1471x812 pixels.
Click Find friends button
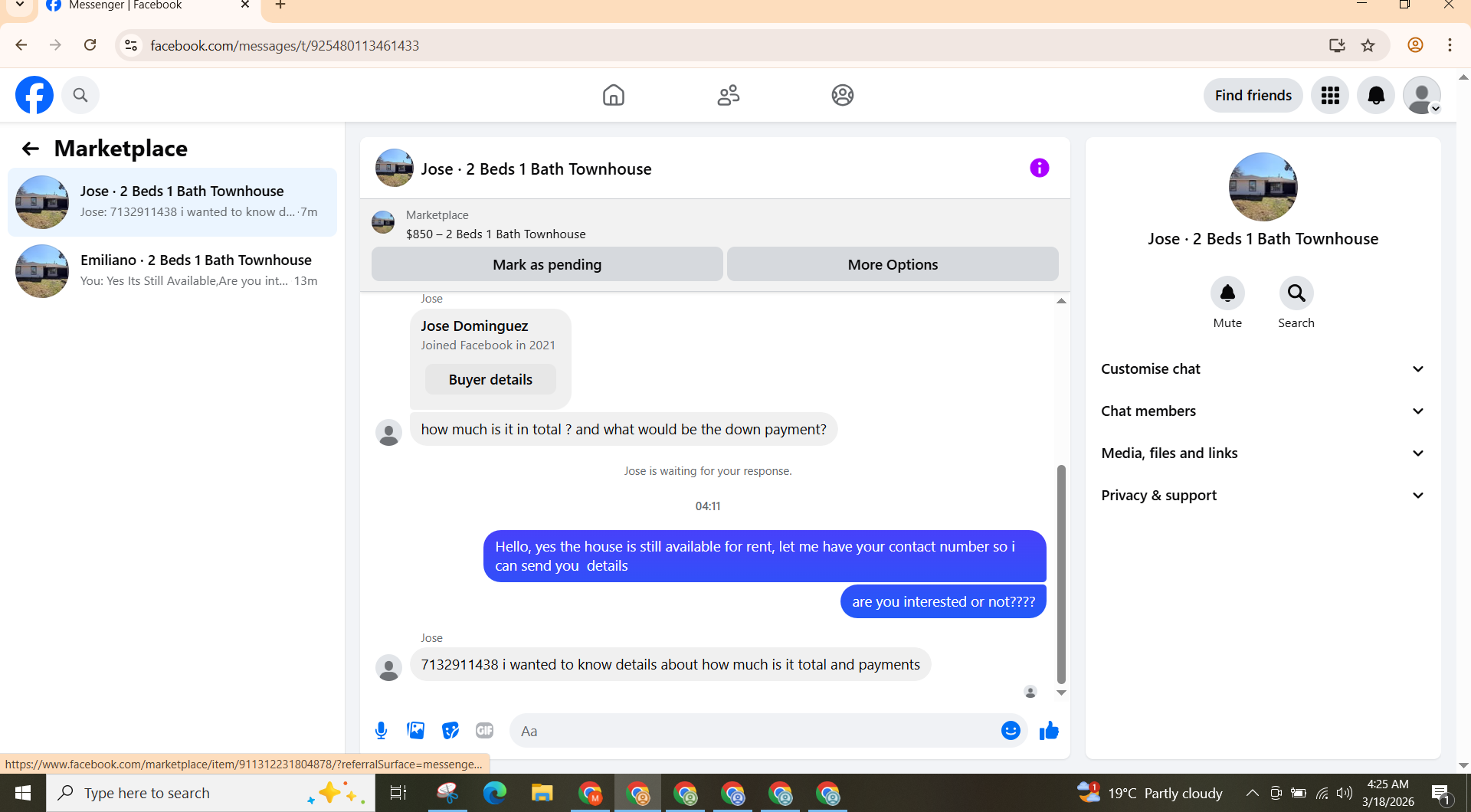click(x=1253, y=95)
